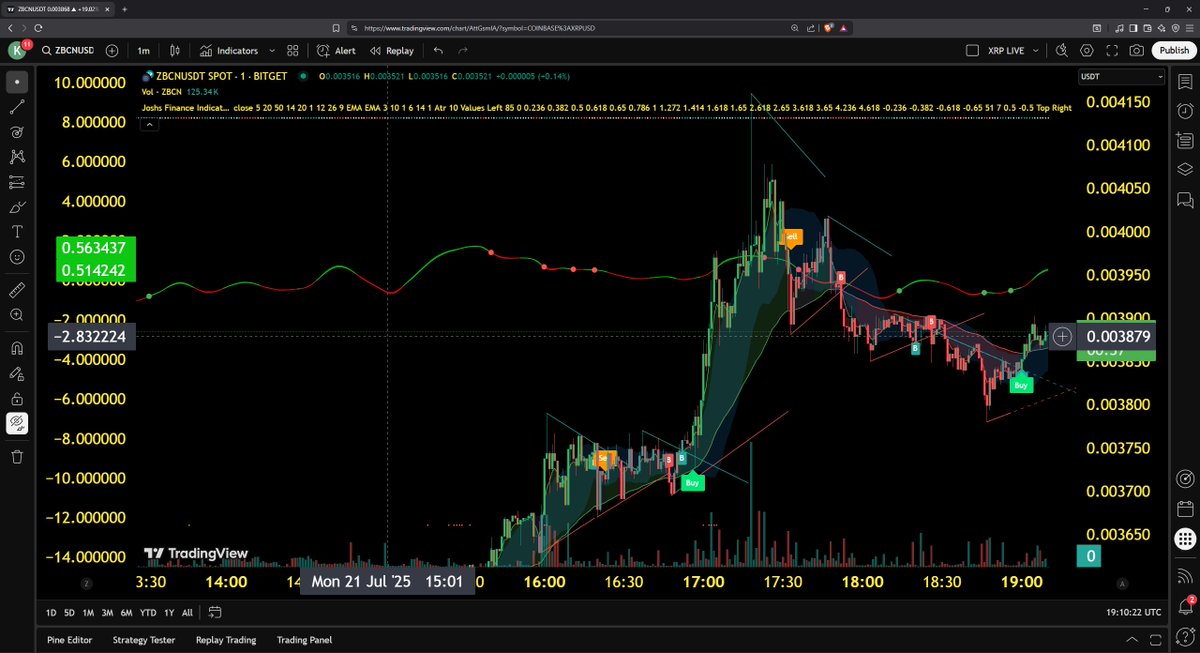
Task: Open the USDT currency dropdown
Action: [x=1121, y=77]
